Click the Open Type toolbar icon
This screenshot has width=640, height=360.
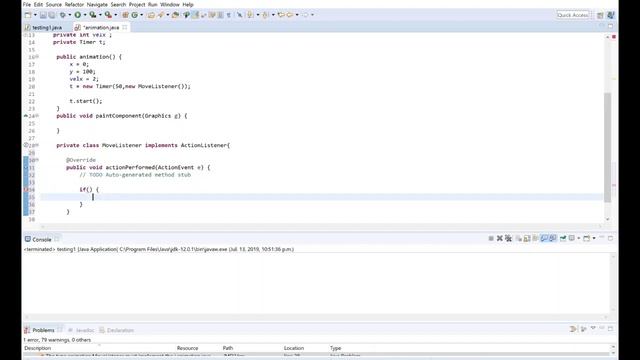[x=151, y=15]
